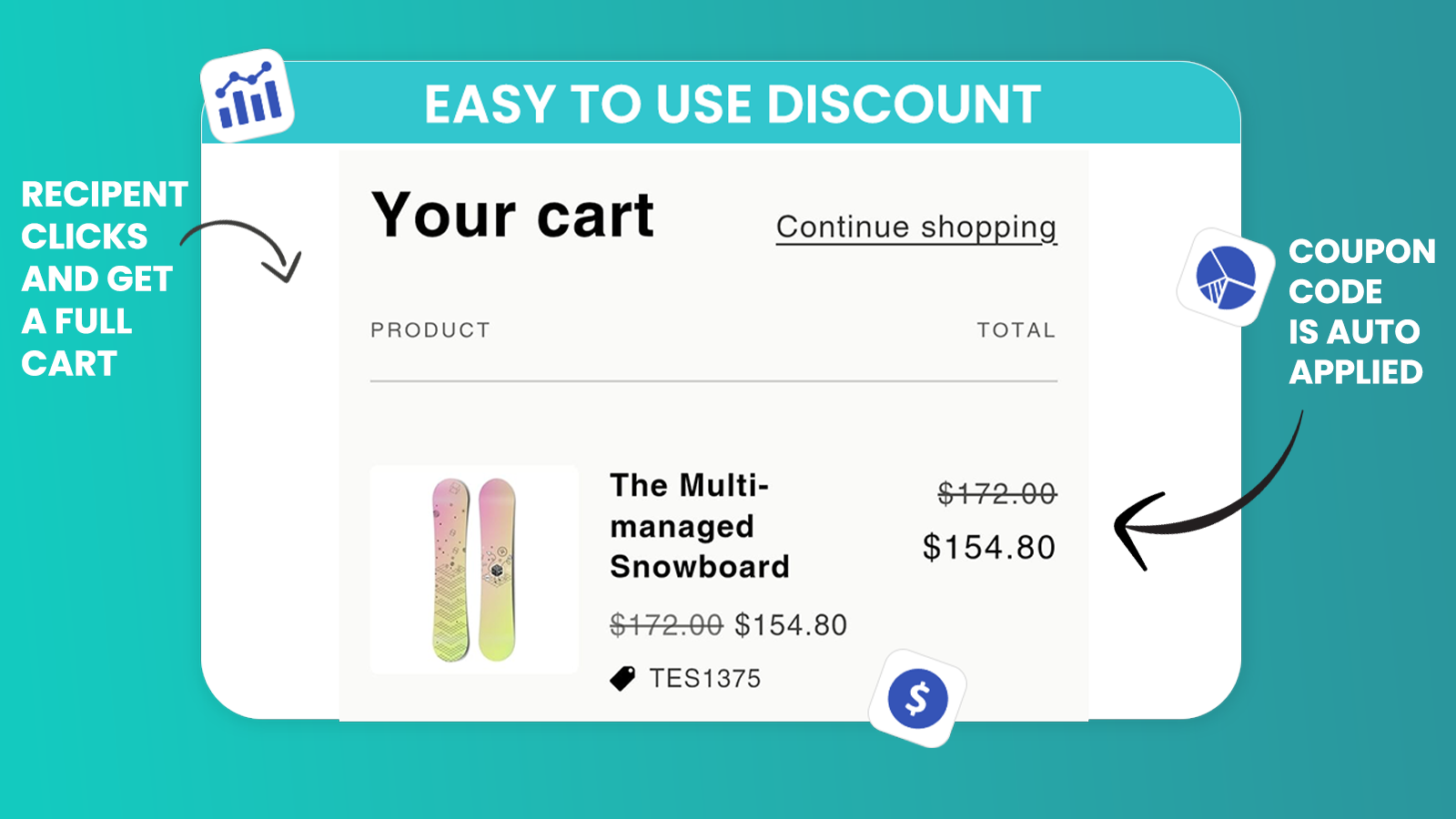Select the snowboard product thumbnail
Image resolution: width=1456 pixels, height=819 pixels.
[474, 570]
